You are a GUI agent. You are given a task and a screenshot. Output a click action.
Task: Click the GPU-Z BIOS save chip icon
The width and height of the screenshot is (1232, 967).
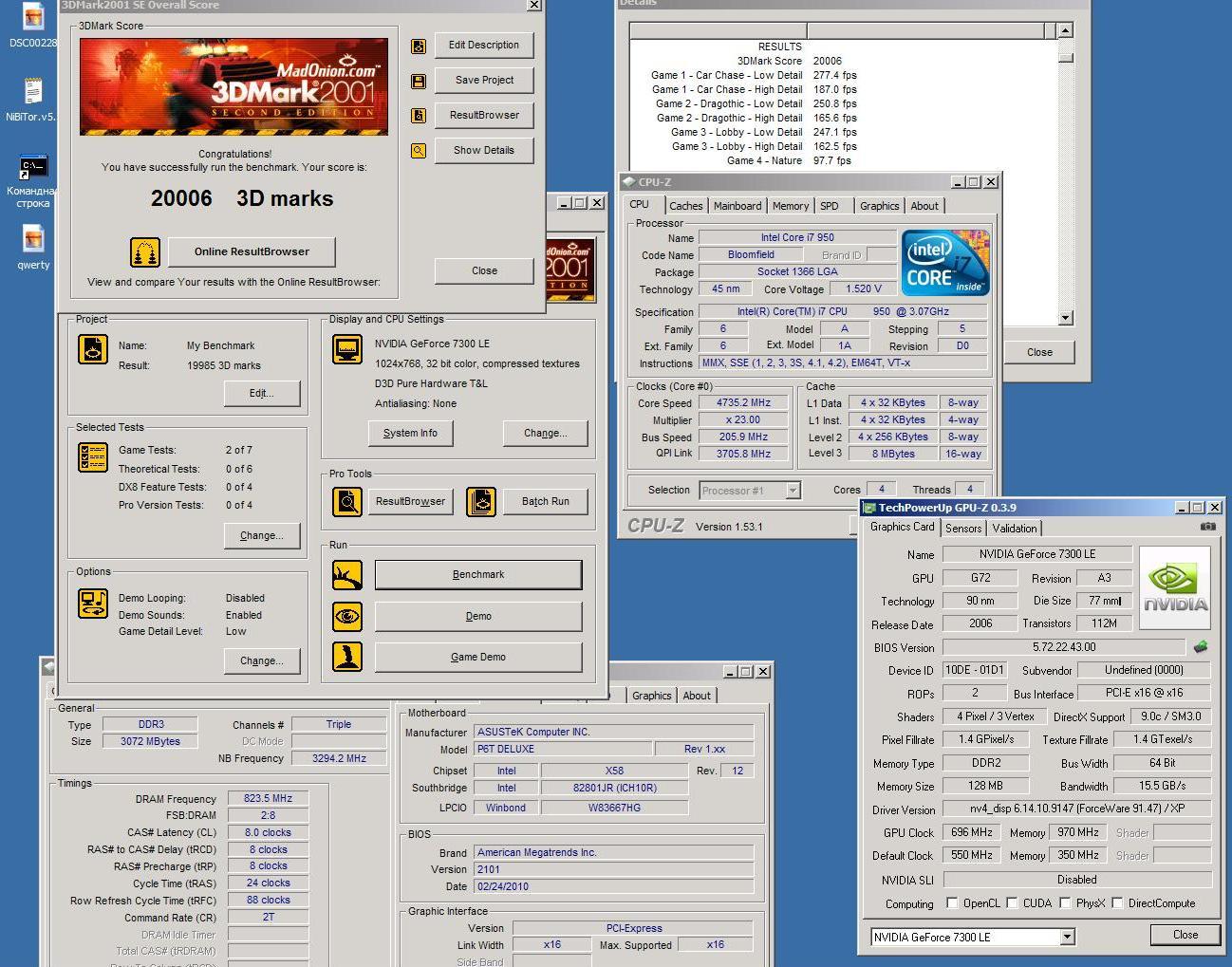click(1201, 646)
